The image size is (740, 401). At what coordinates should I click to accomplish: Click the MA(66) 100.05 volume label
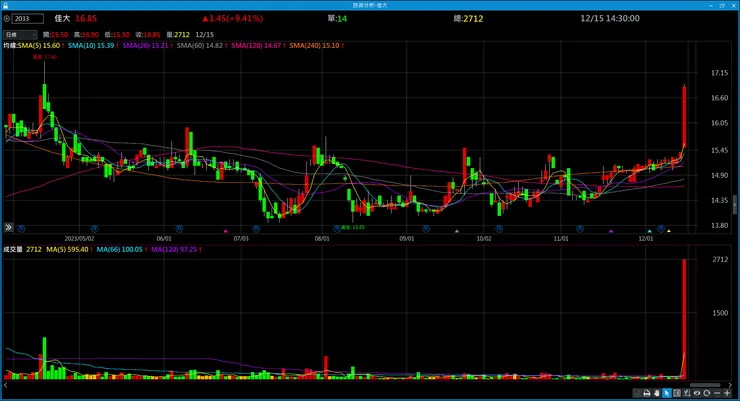[x=119, y=249]
